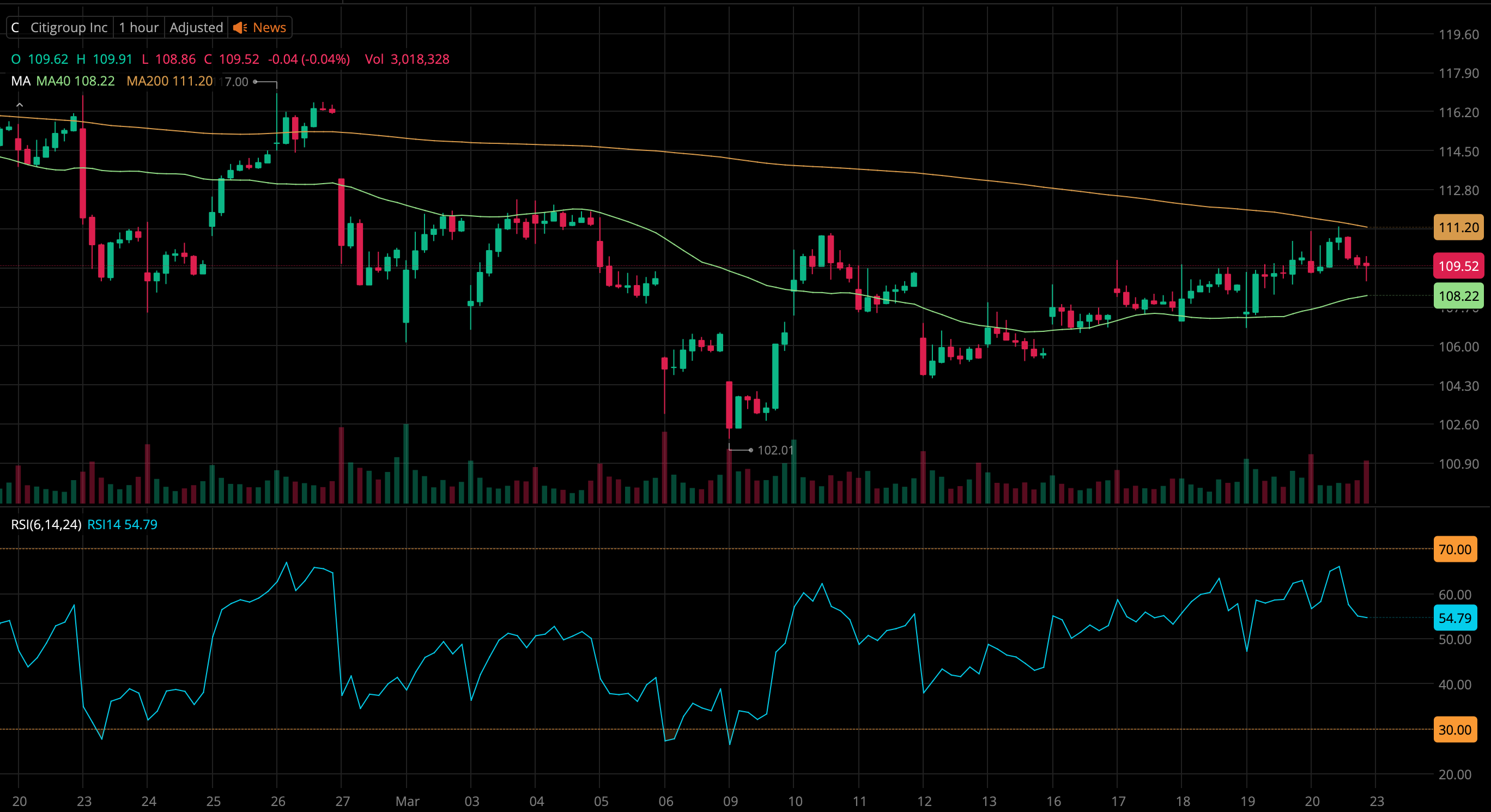Click the orange 70.00 RSI overbought tag
Image resolution: width=1491 pixels, height=812 pixels.
(x=1454, y=549)
